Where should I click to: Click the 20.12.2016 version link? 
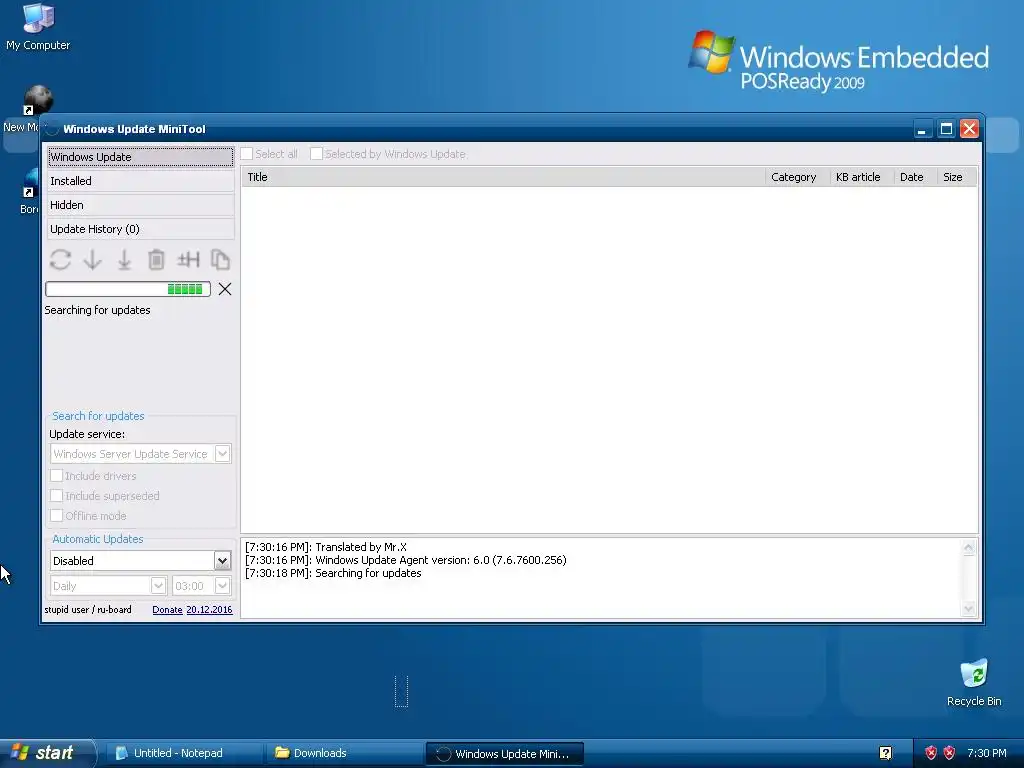pyautogui.click(x=209, y=609)
